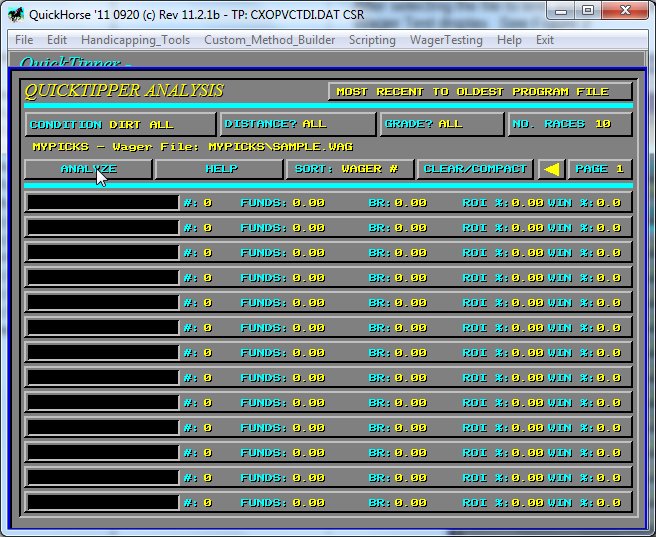Change the Condition Dirt All selector

pyautogui.click(x=120, y=125)
